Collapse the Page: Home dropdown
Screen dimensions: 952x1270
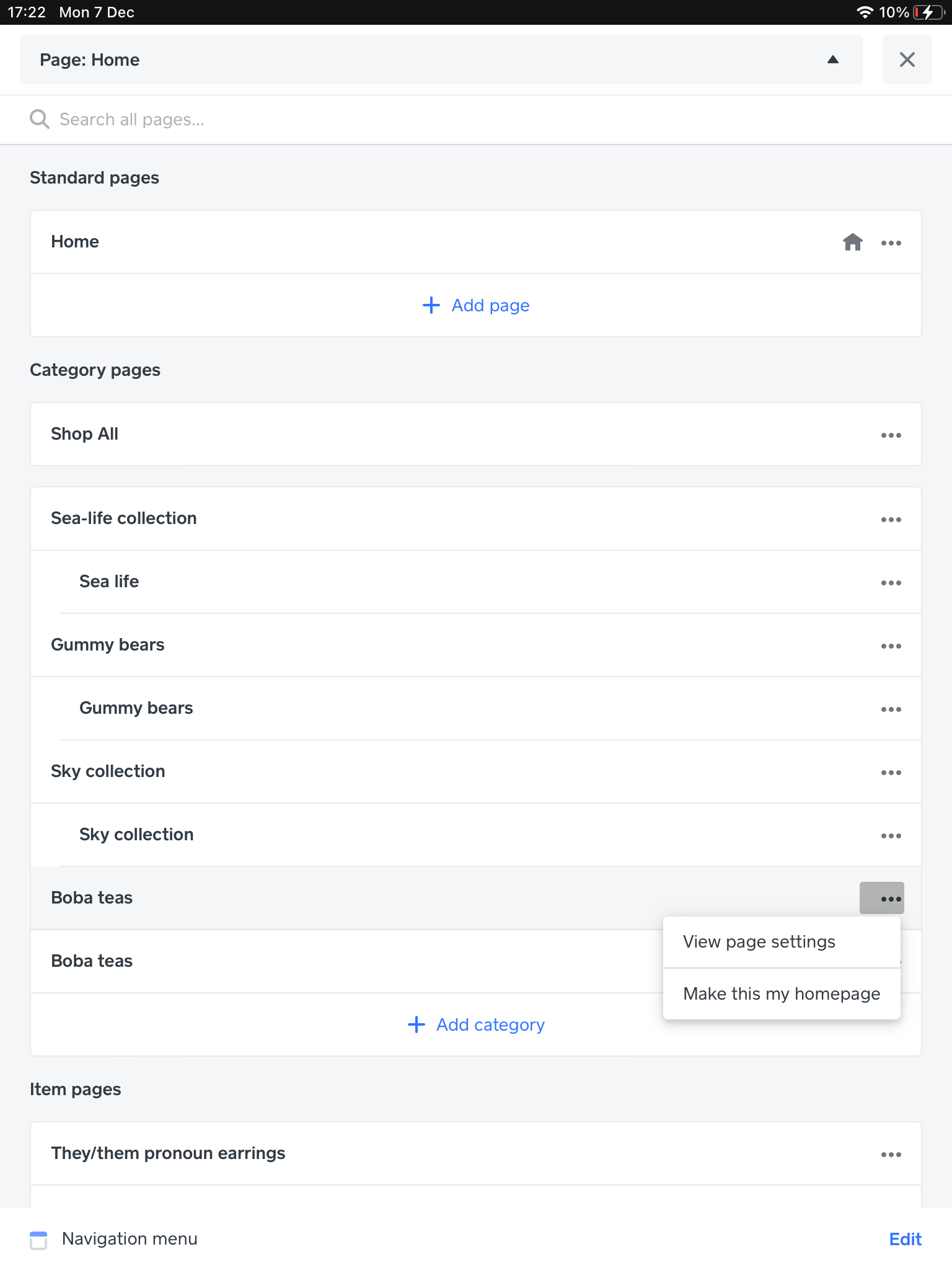point(832,60)
